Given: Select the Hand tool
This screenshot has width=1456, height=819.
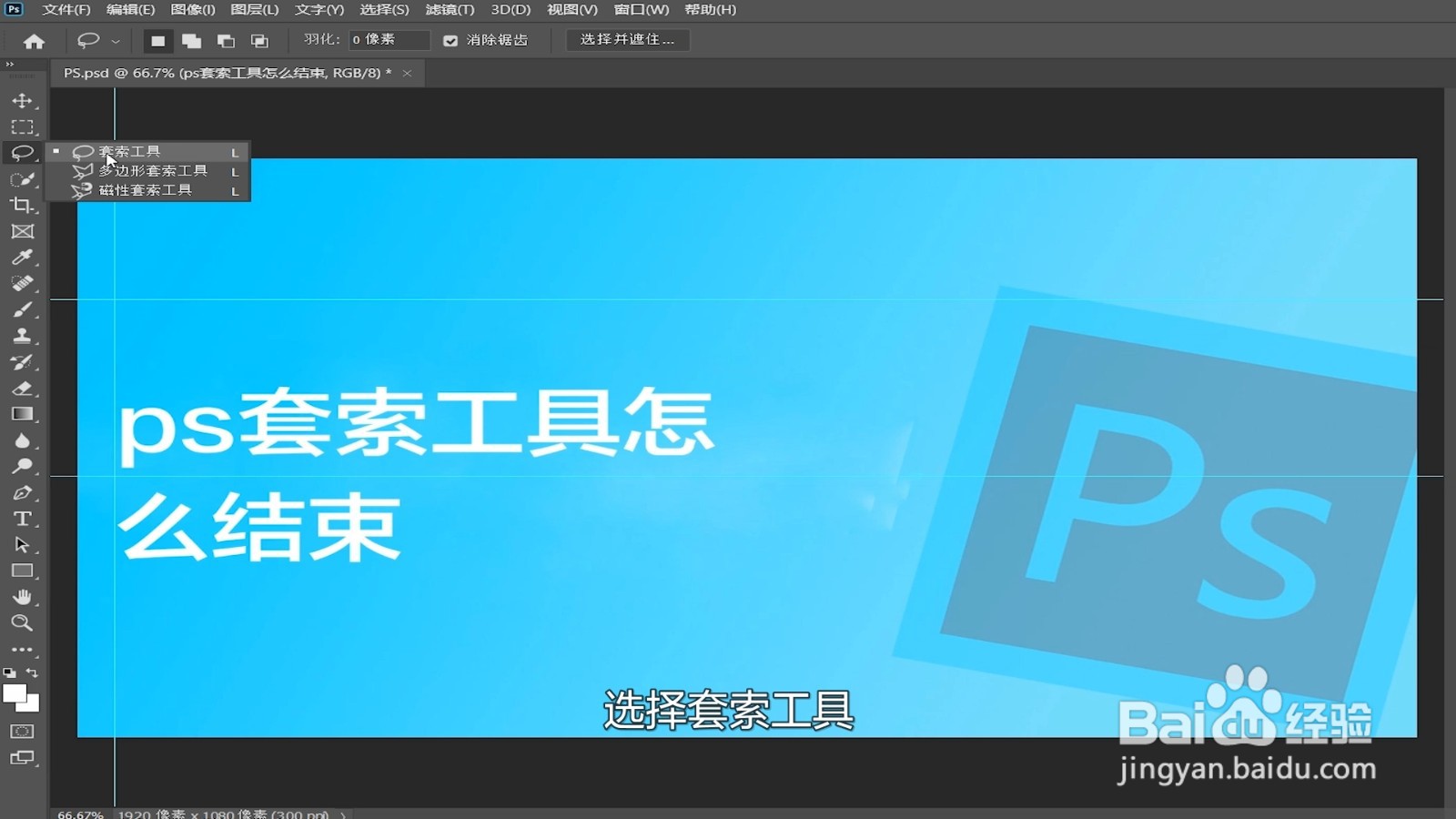Looking at the screenshot, I should pos(23,597).
